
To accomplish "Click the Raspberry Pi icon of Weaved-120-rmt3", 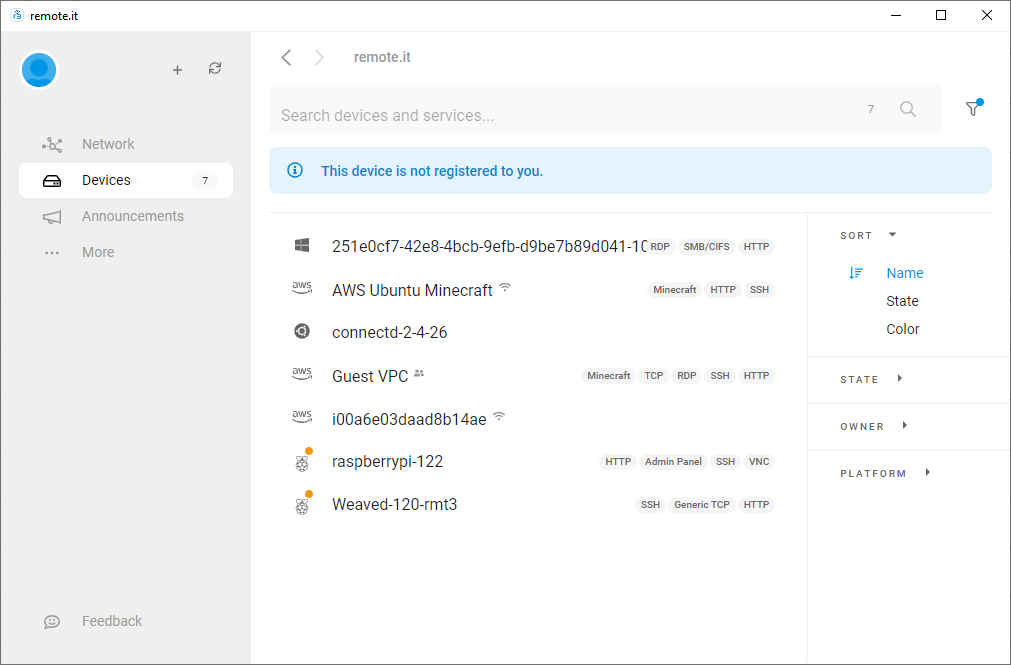I will pos(302,506).
